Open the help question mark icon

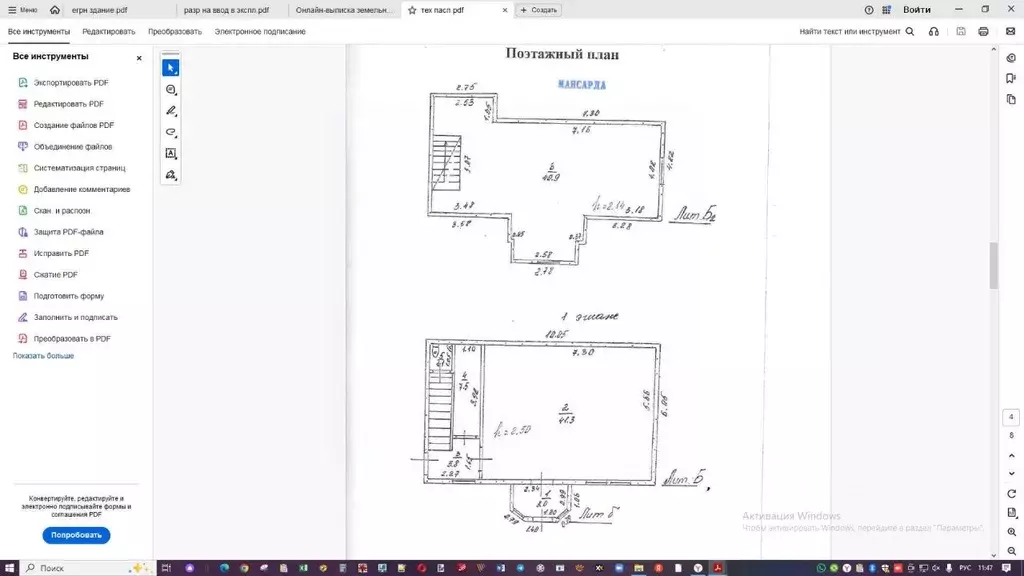coord(869,10)
